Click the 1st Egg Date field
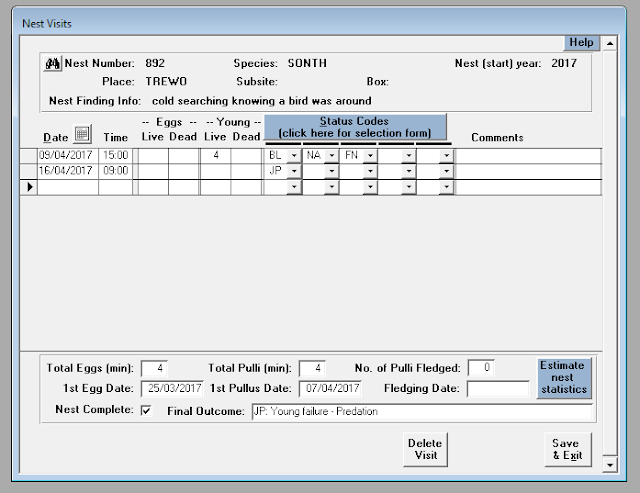 coord(172,389)
